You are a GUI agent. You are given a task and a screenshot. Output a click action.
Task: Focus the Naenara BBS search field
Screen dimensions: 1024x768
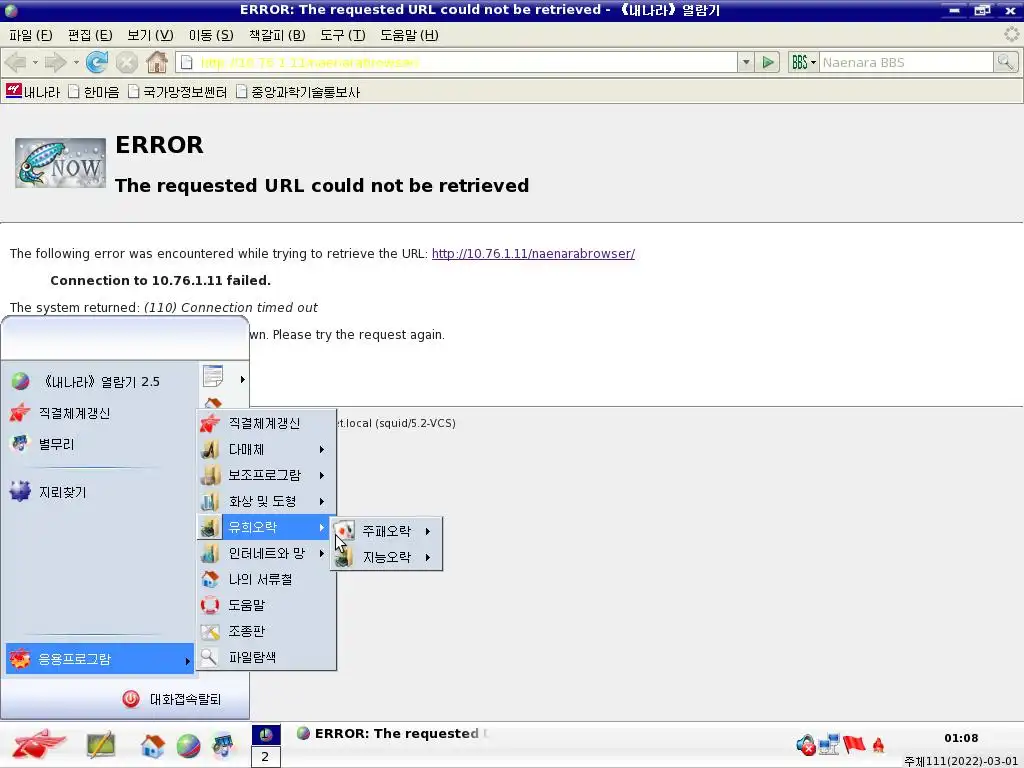point(906,63)
